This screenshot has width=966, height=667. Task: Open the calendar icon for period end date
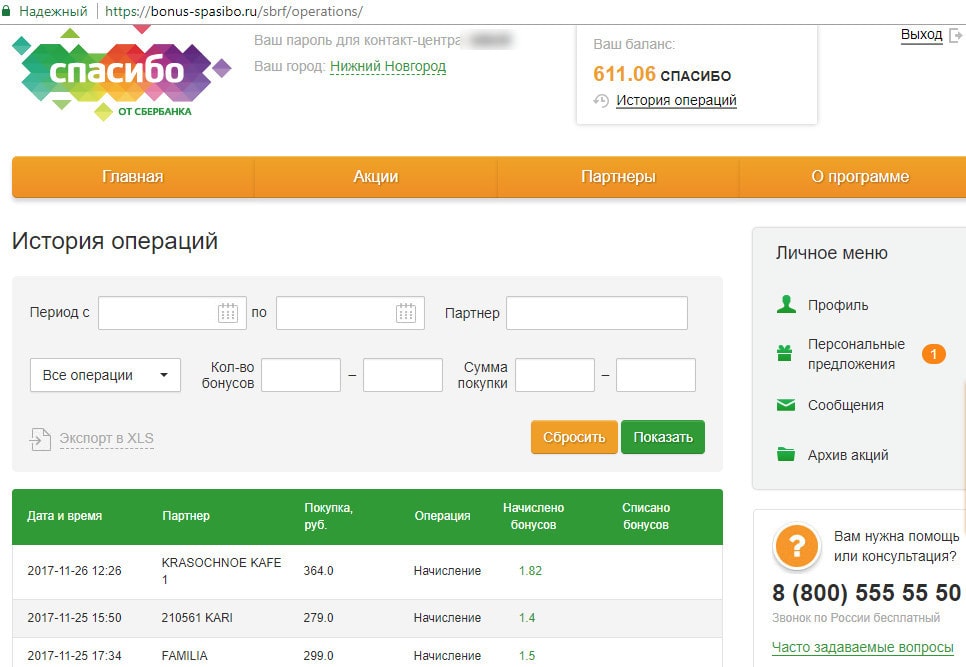[x=406, y=313]
